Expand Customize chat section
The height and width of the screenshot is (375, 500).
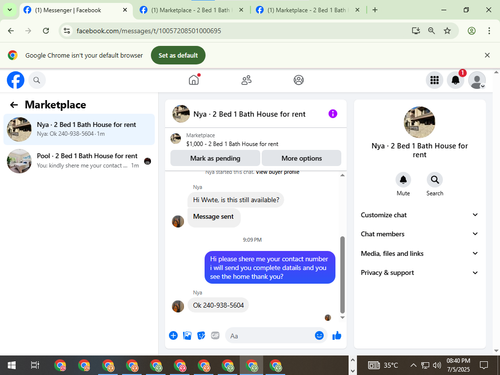(419, 215)
